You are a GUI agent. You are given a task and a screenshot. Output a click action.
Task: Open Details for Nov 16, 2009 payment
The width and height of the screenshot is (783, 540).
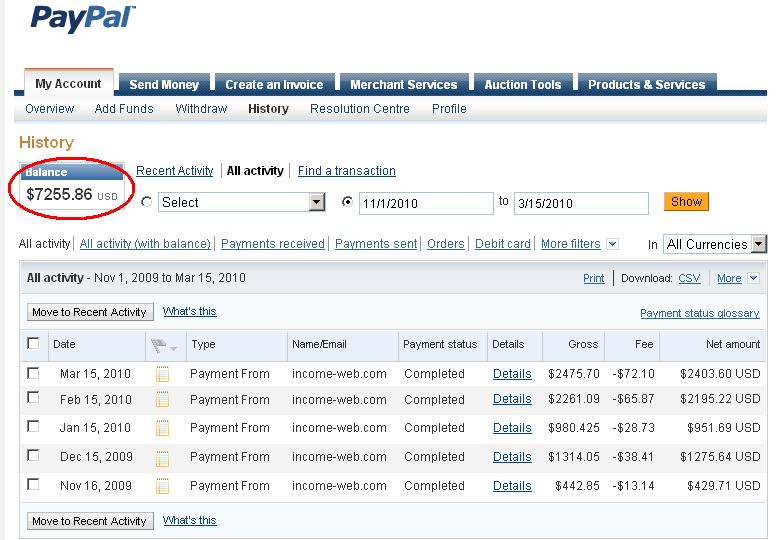coord(512,486)
